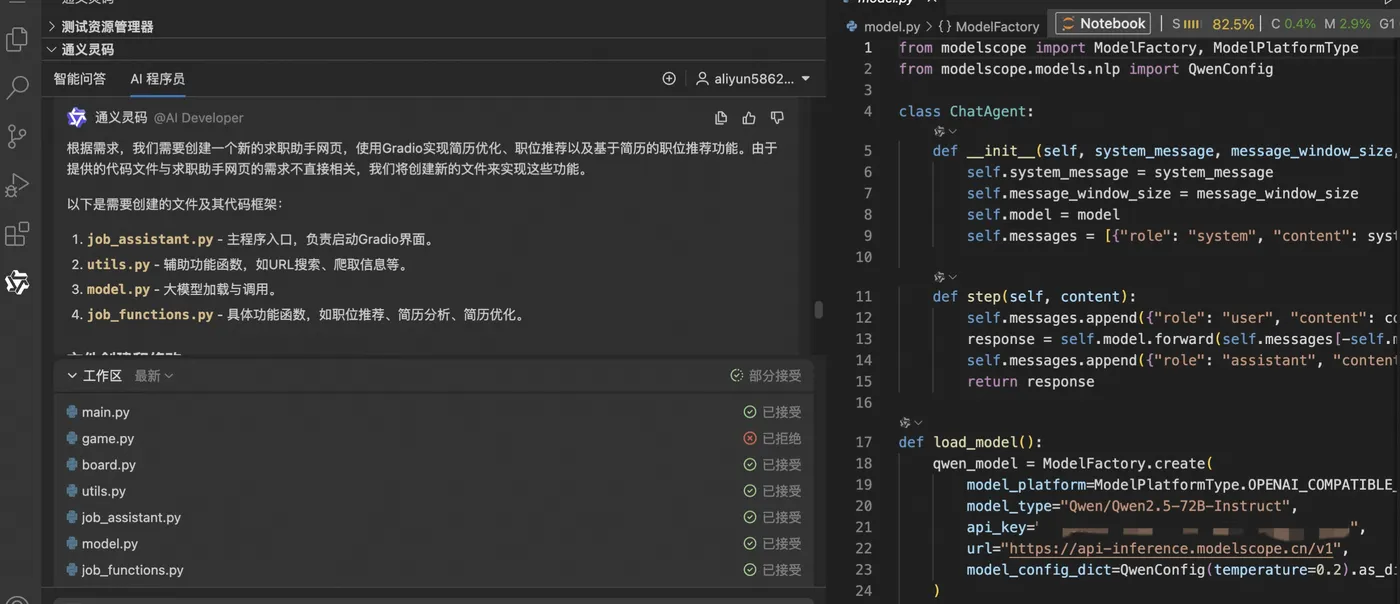Open job_functions.py from the workspace list
Viewport: 1400px width, 604px height.
click(x=132, y=570)
